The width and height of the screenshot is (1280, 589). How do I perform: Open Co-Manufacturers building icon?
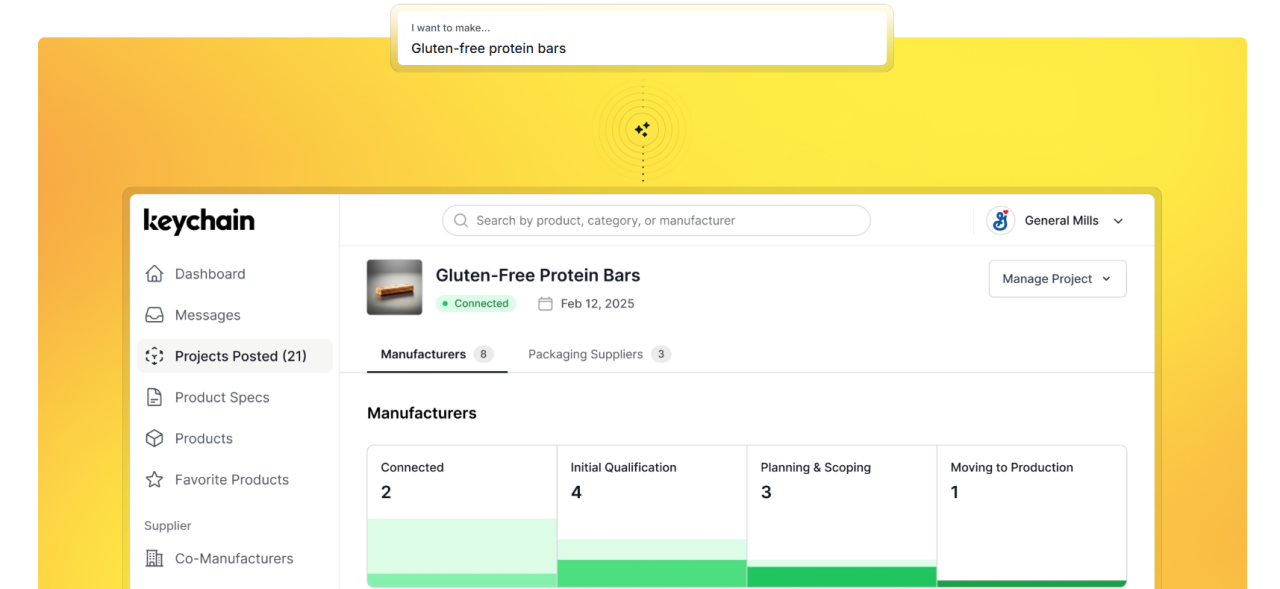click(154, 559)
